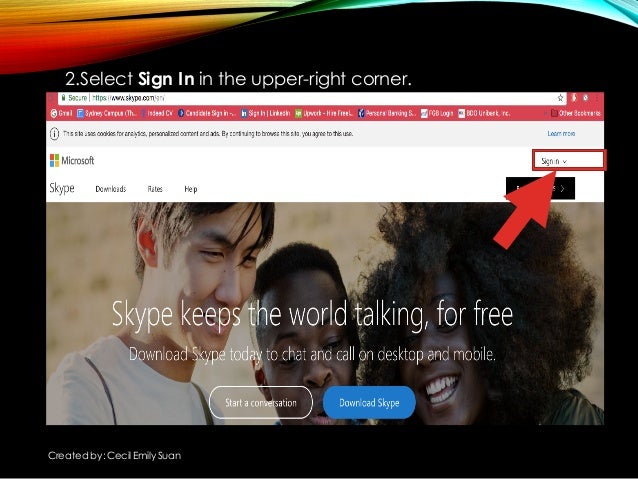This screenshot has height=479, width=638.
Task: Open the Personal Banking bookmark
Action: point(387,113)
